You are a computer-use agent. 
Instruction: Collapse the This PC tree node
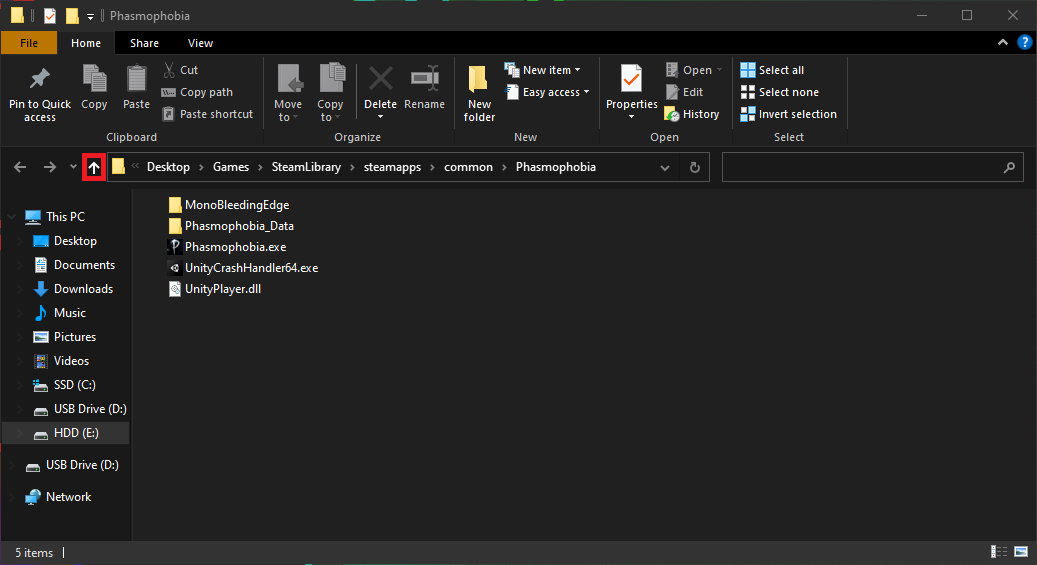(12, 217)
